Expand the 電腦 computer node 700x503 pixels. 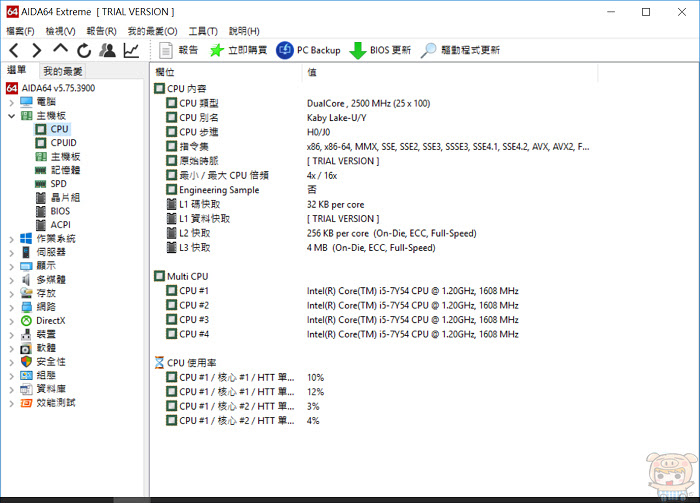point(12,103)
